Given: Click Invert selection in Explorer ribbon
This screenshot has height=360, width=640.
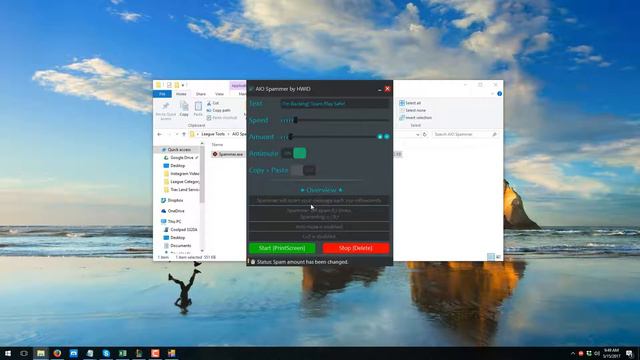Looking at the screenshot, I should point(415,118).
